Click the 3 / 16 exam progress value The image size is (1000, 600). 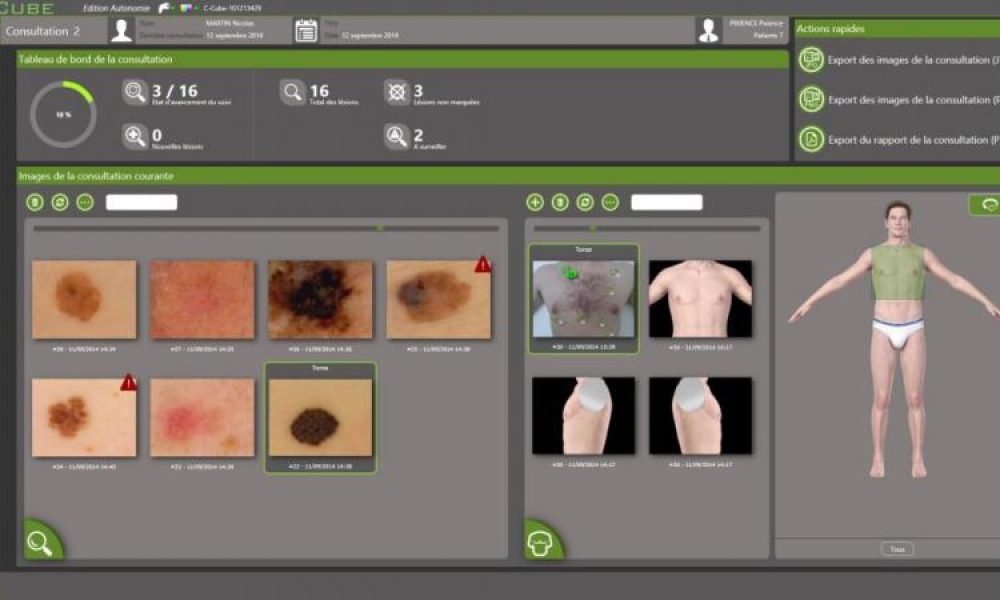pos(175,91)
